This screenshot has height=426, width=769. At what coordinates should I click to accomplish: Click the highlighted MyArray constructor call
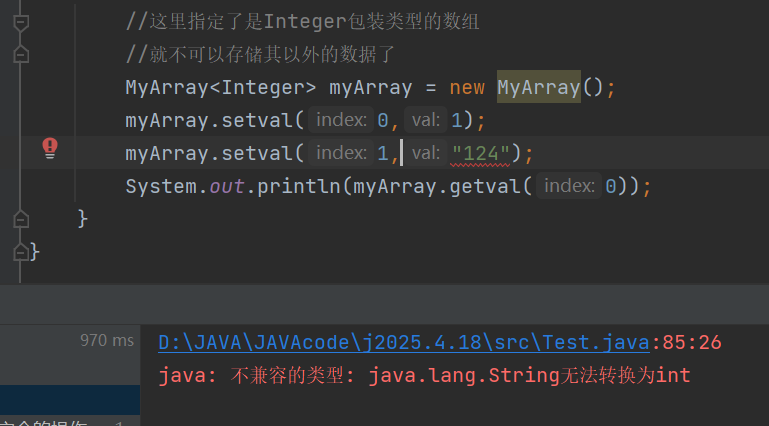pyautogui.click(x=538, y=87)
